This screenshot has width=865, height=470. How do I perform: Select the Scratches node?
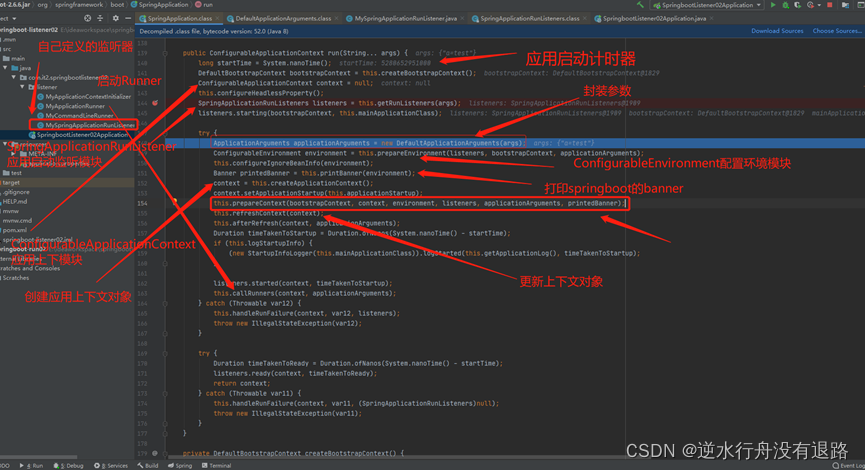coord(15,278)
